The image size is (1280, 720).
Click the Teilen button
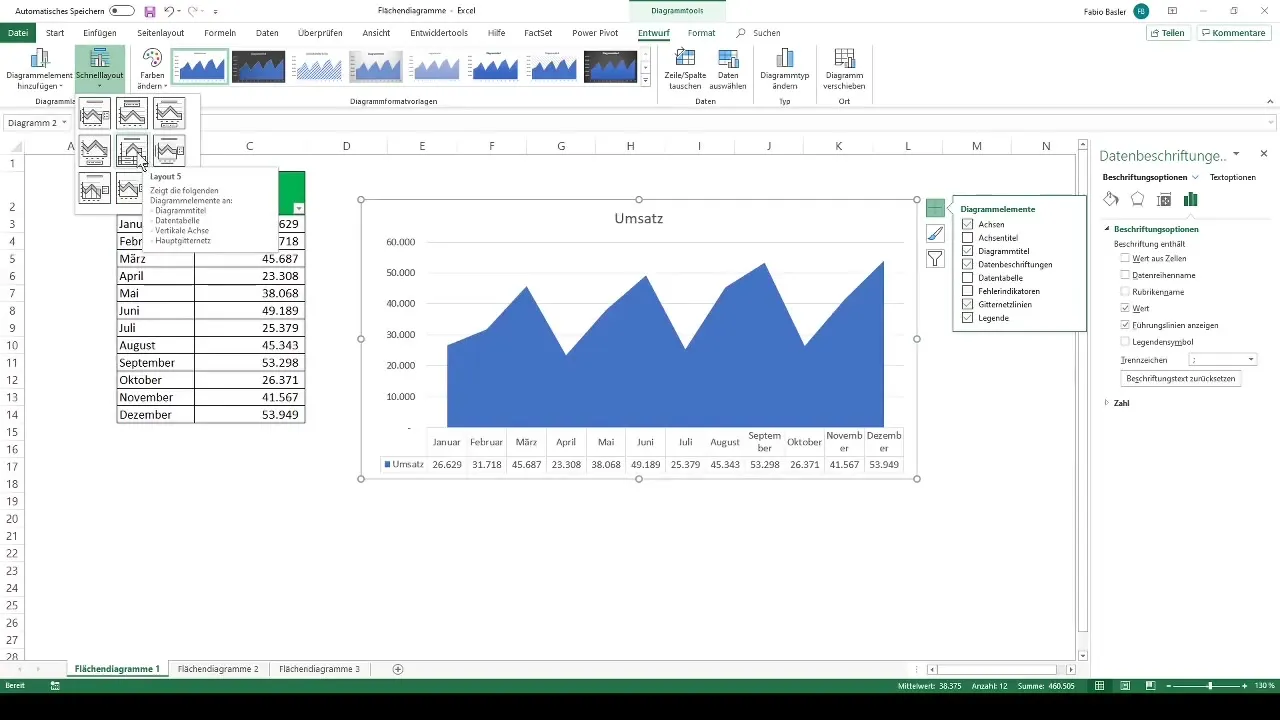[x=1168, y=33]
